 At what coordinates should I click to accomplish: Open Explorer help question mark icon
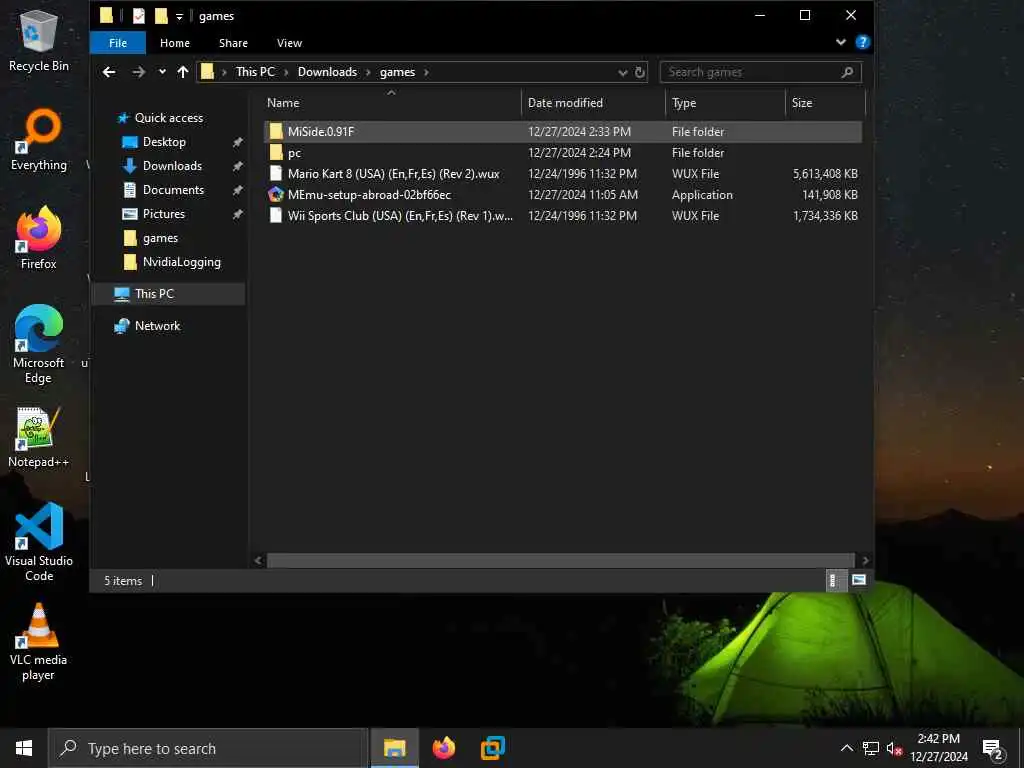(x=863, y=42)
